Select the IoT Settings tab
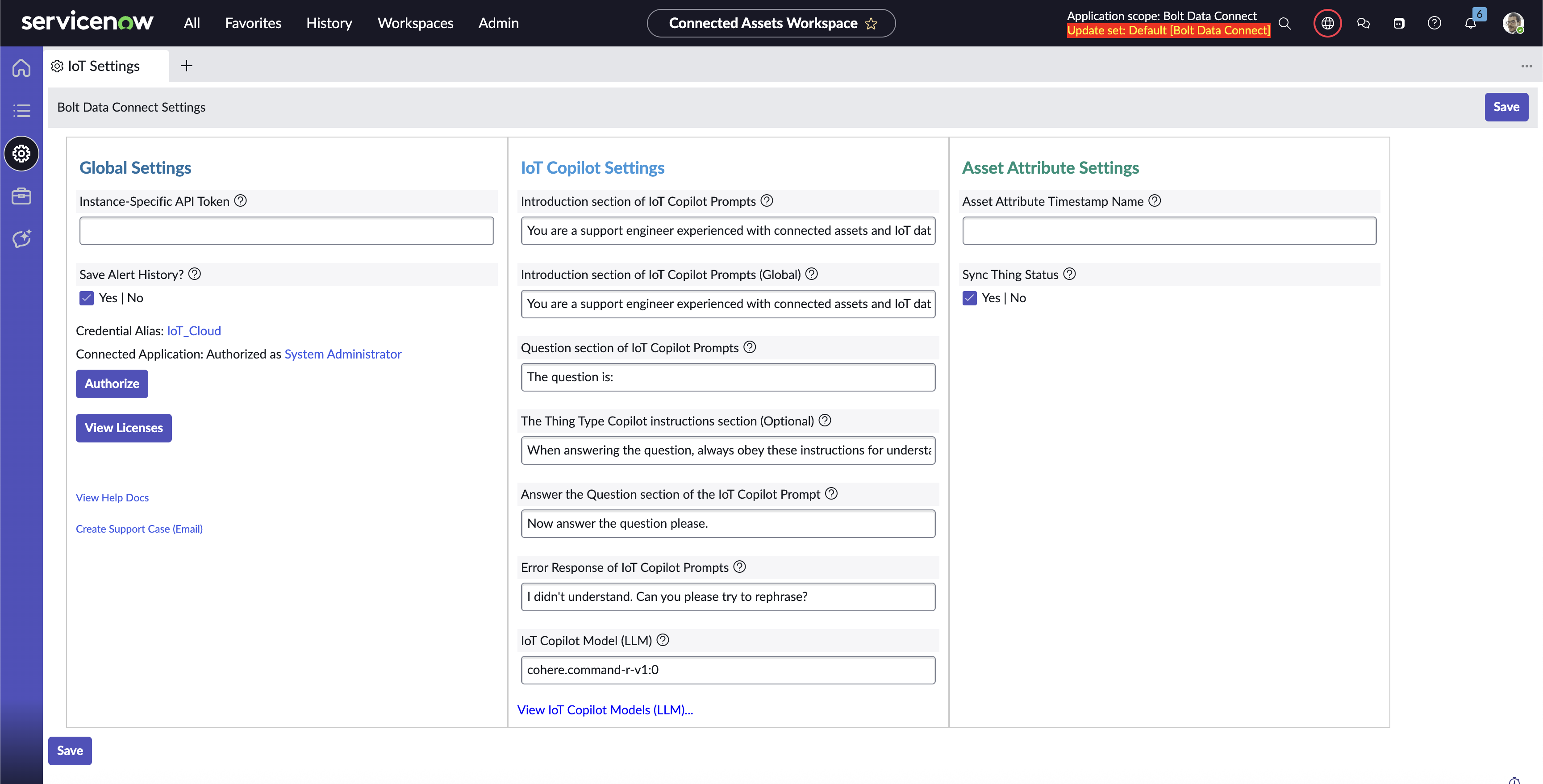The image size is (1543, 784). click(106, 66)
